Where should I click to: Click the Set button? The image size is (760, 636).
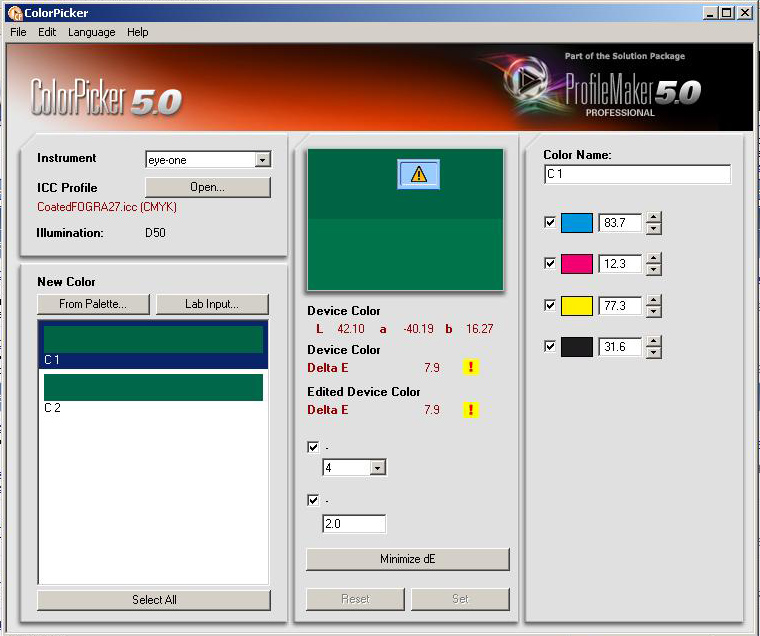click(460, 599)
